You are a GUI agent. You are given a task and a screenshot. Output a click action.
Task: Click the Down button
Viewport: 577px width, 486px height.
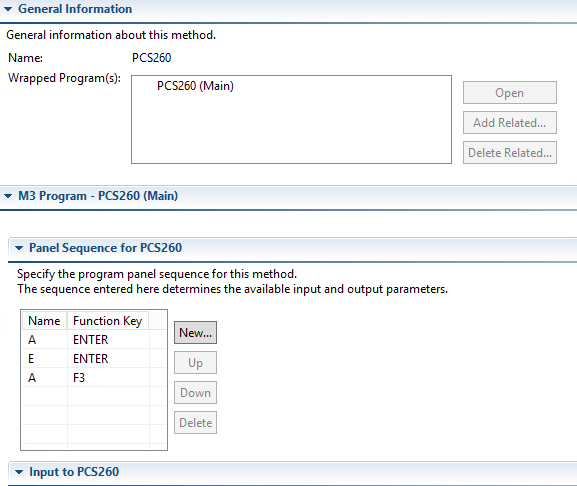coord(195,393)
